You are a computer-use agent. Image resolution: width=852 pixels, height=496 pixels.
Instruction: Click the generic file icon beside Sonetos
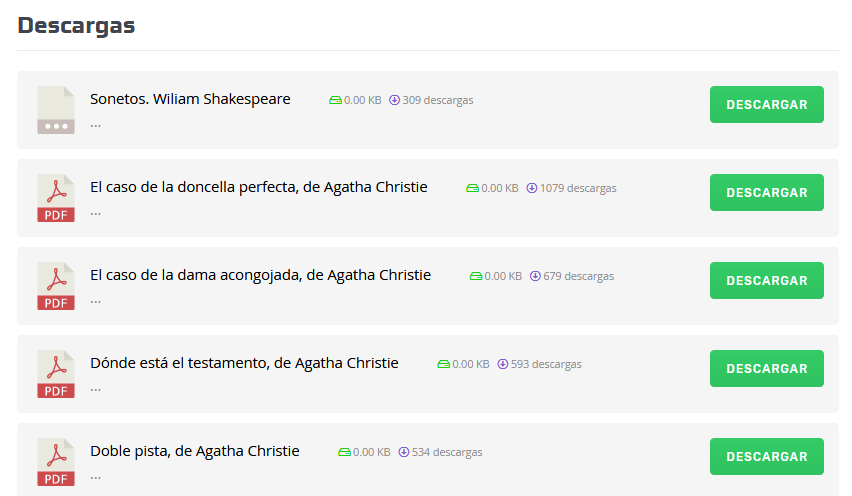[56, 110]
